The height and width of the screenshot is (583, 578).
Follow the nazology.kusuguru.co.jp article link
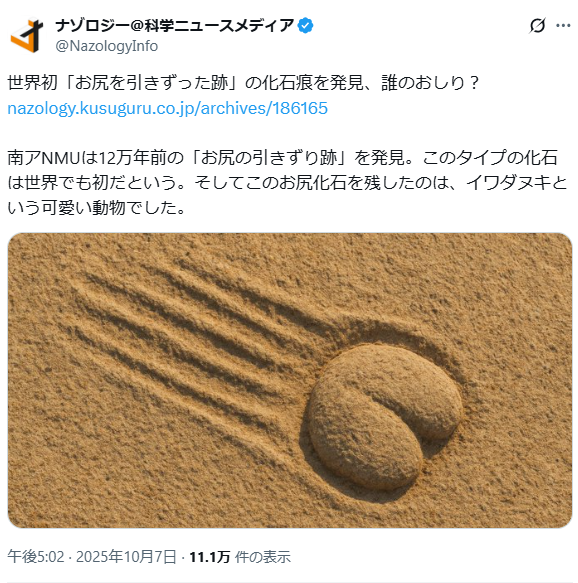[x=168, y=108]
